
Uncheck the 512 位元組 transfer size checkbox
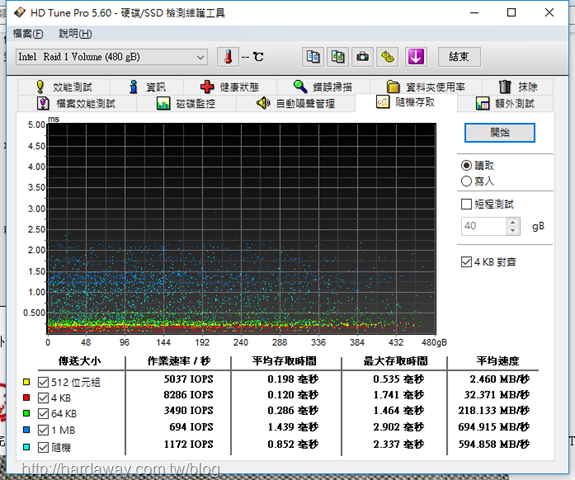43,382
